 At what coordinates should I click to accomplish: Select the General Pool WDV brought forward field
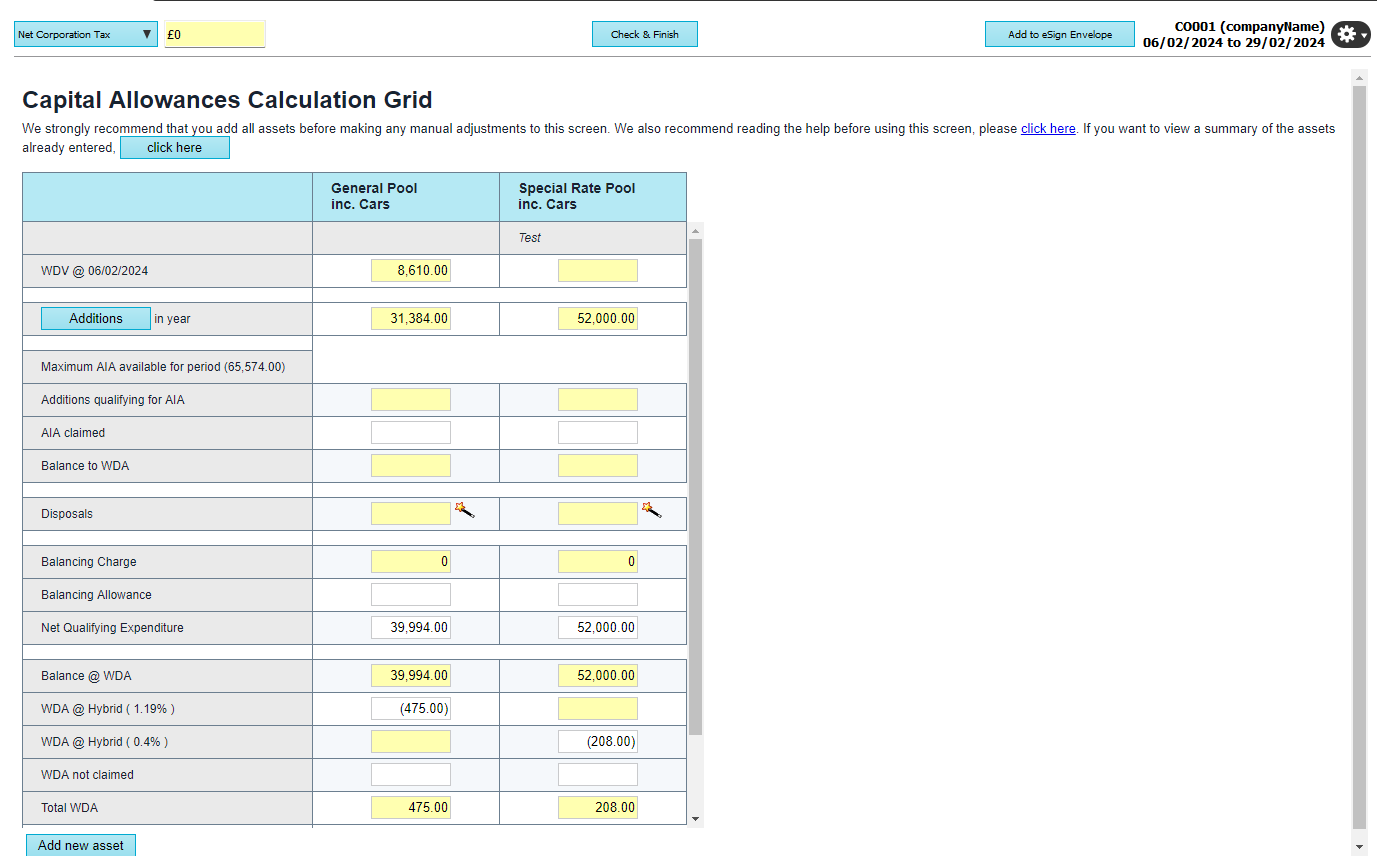coord(410,271)
